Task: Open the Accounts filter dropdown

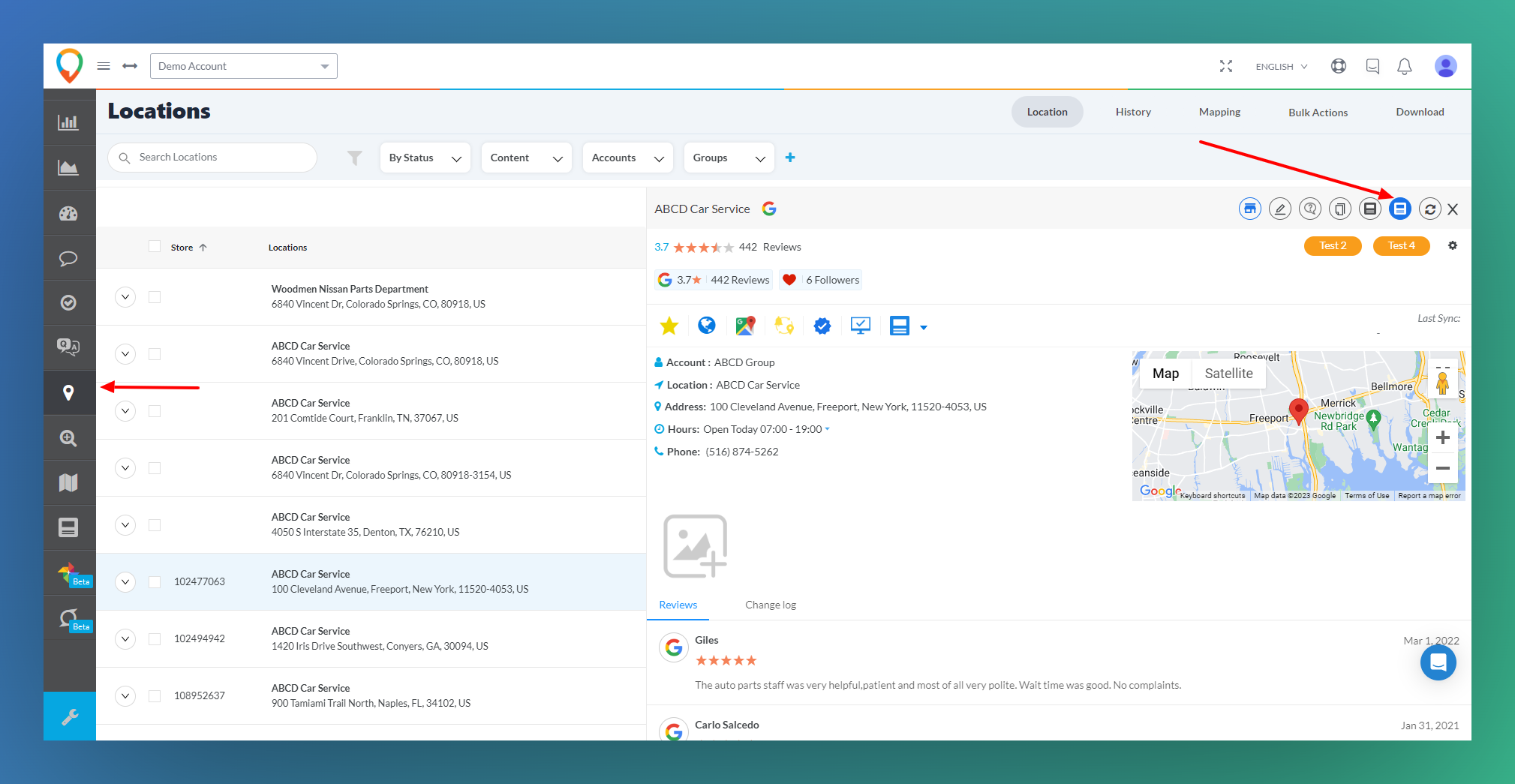Action: tap(628, 158)
